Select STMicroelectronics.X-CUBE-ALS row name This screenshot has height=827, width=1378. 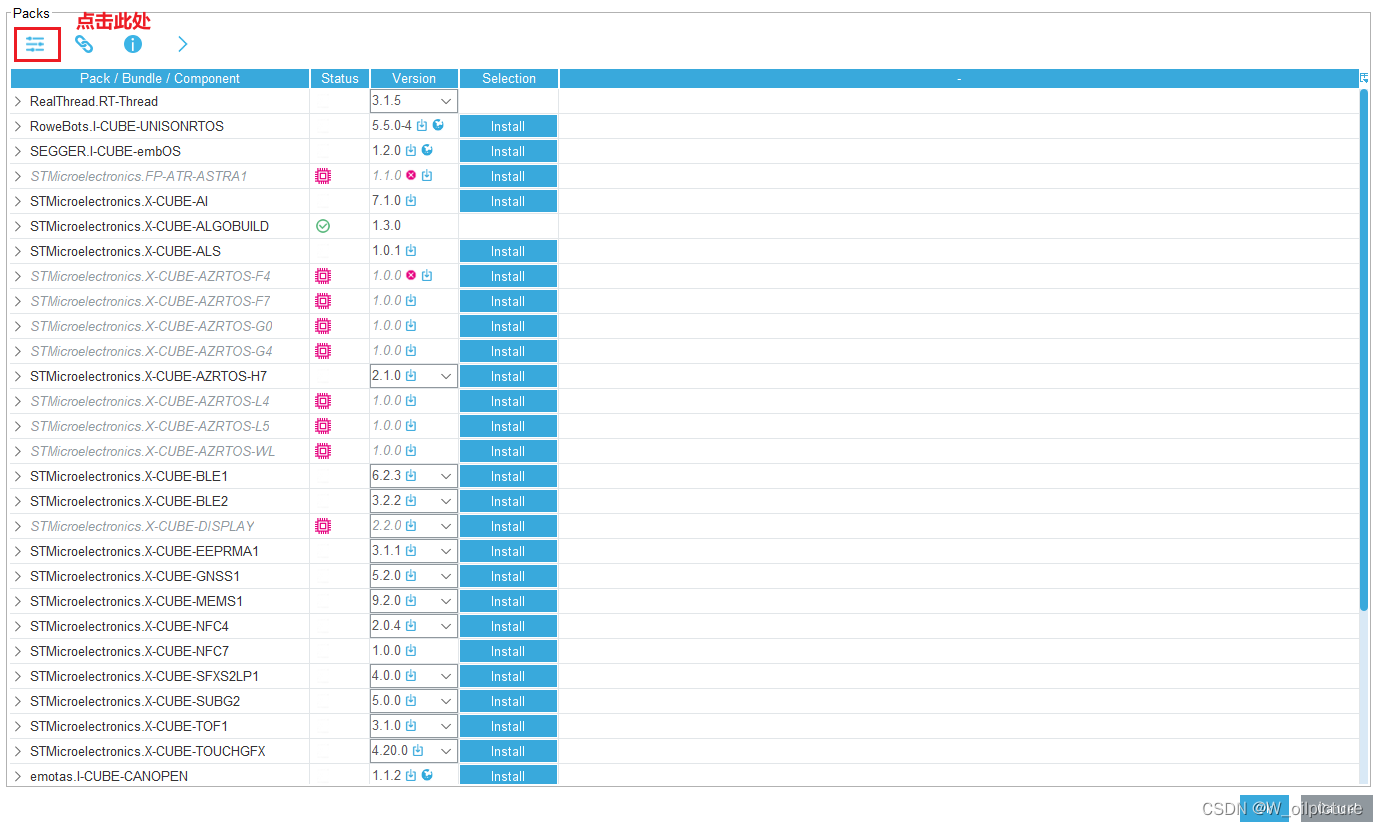(x=125, y=251)
